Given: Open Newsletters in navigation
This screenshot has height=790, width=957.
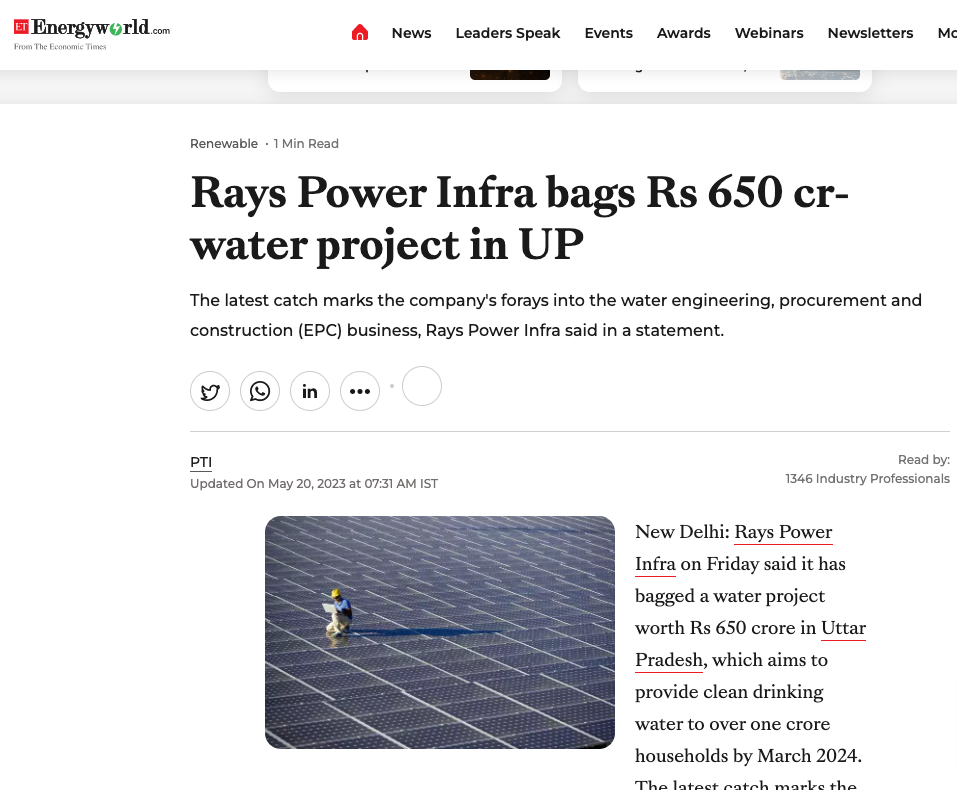Looking at the screenshot, I should (870, 33).
